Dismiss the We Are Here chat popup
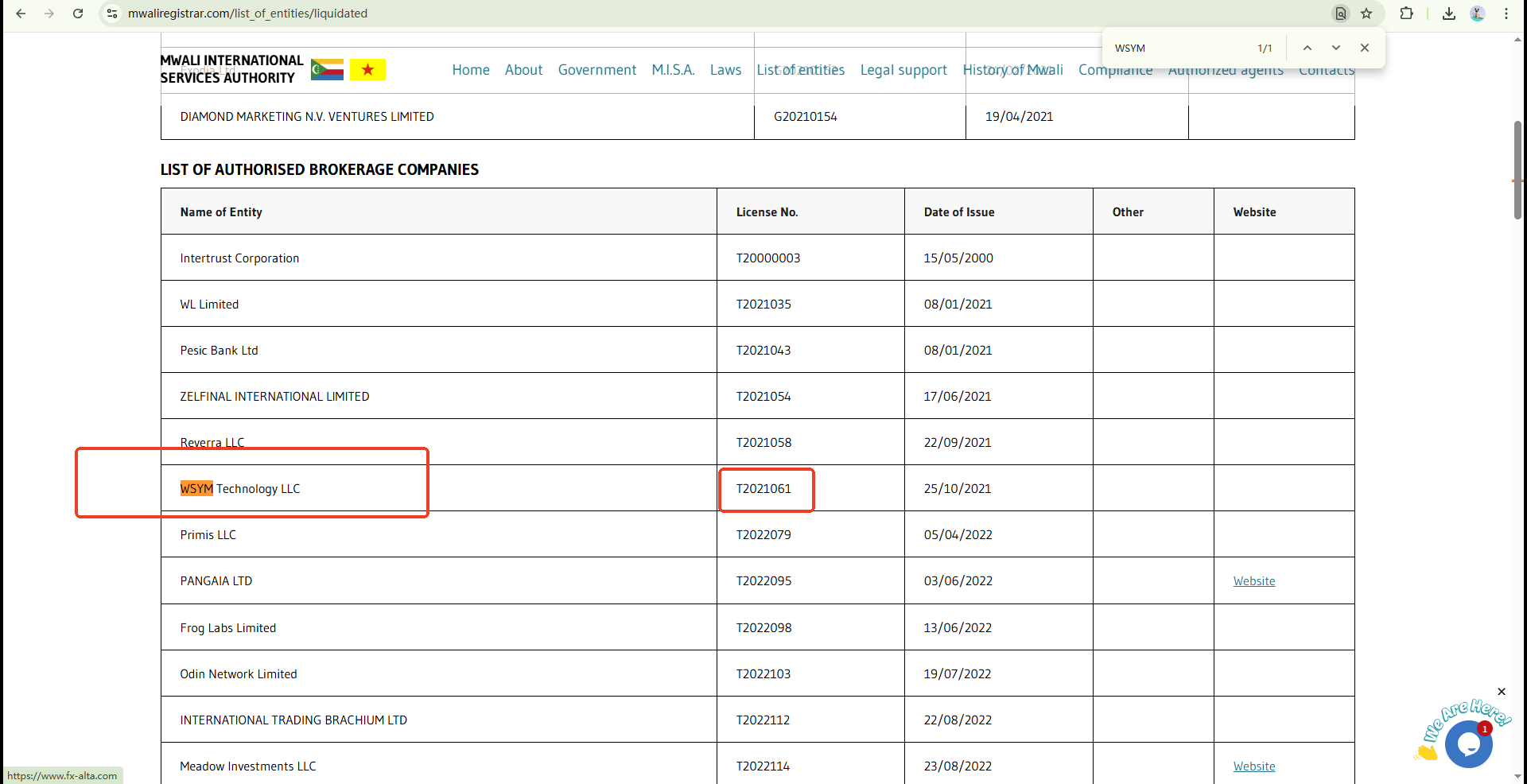 pyautogui.click(x=1502, y=692)
